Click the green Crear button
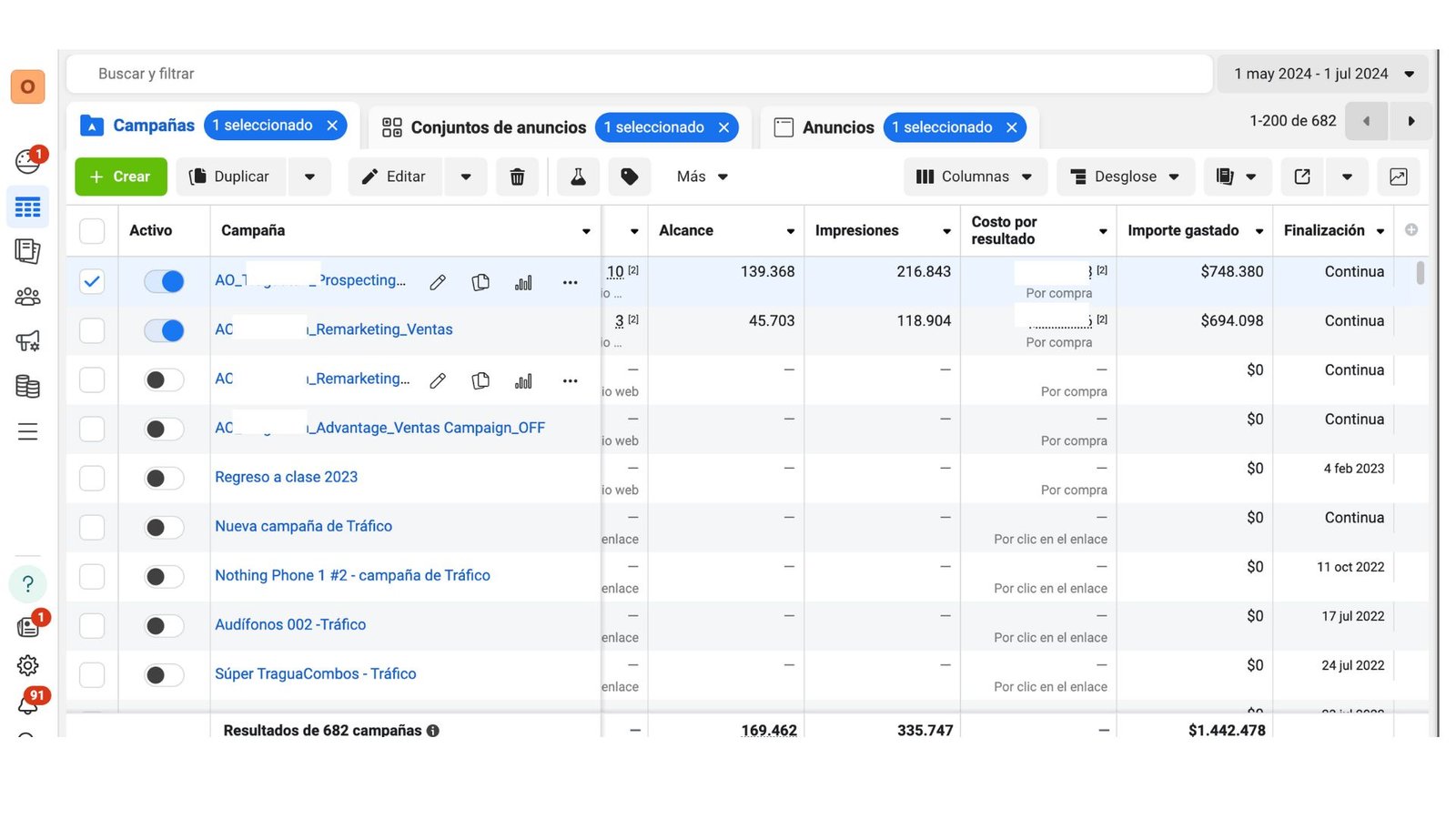The image size is (1456, 819). [x=121, y=177]
